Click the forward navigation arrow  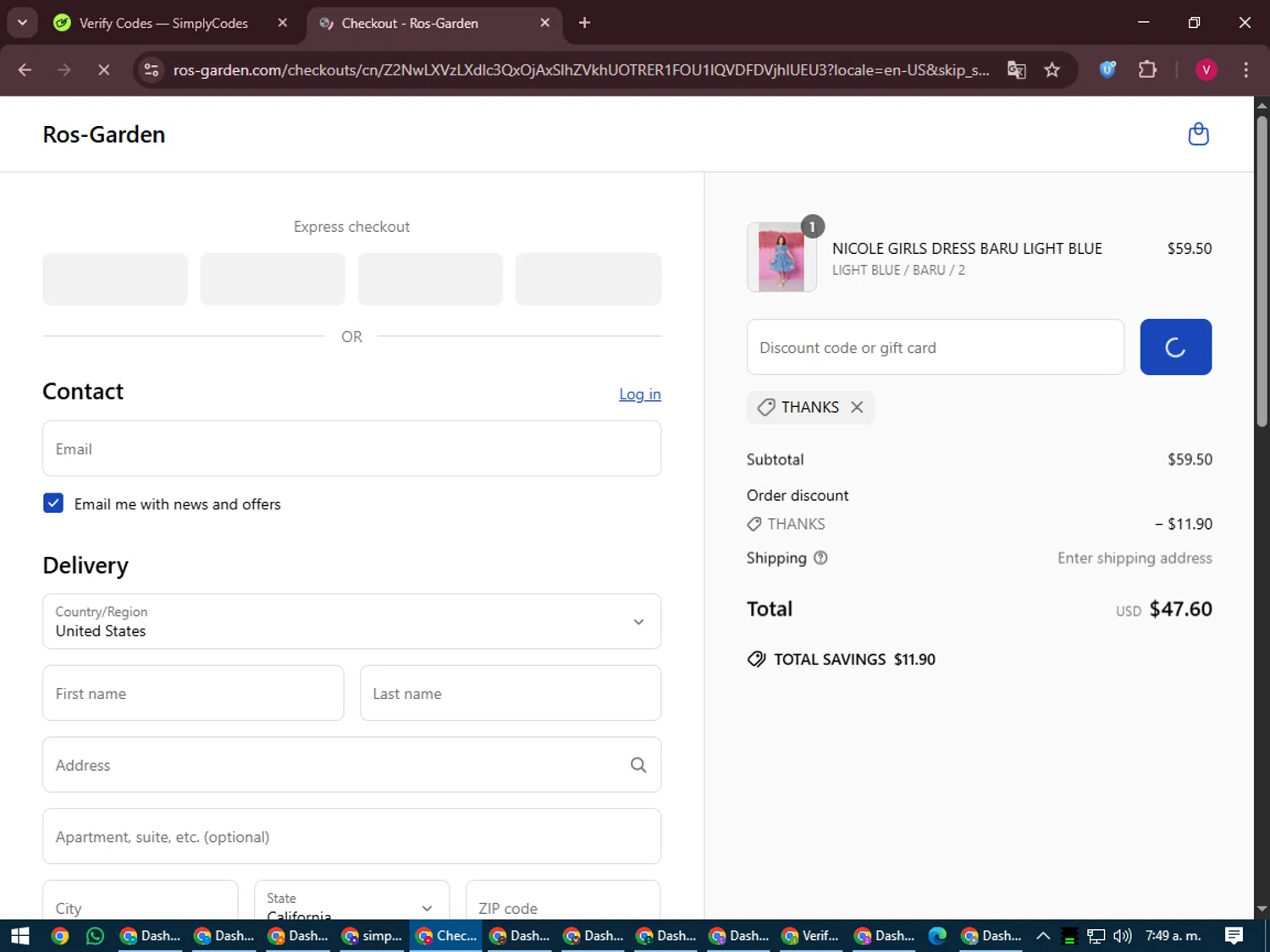64,70
